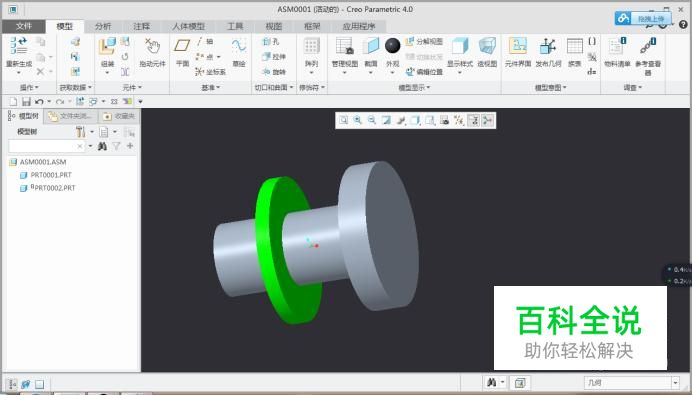Toggle spin center display in graphics toolbar
The width and height of the screenshot is (692, 395).
tap(487, 120)
